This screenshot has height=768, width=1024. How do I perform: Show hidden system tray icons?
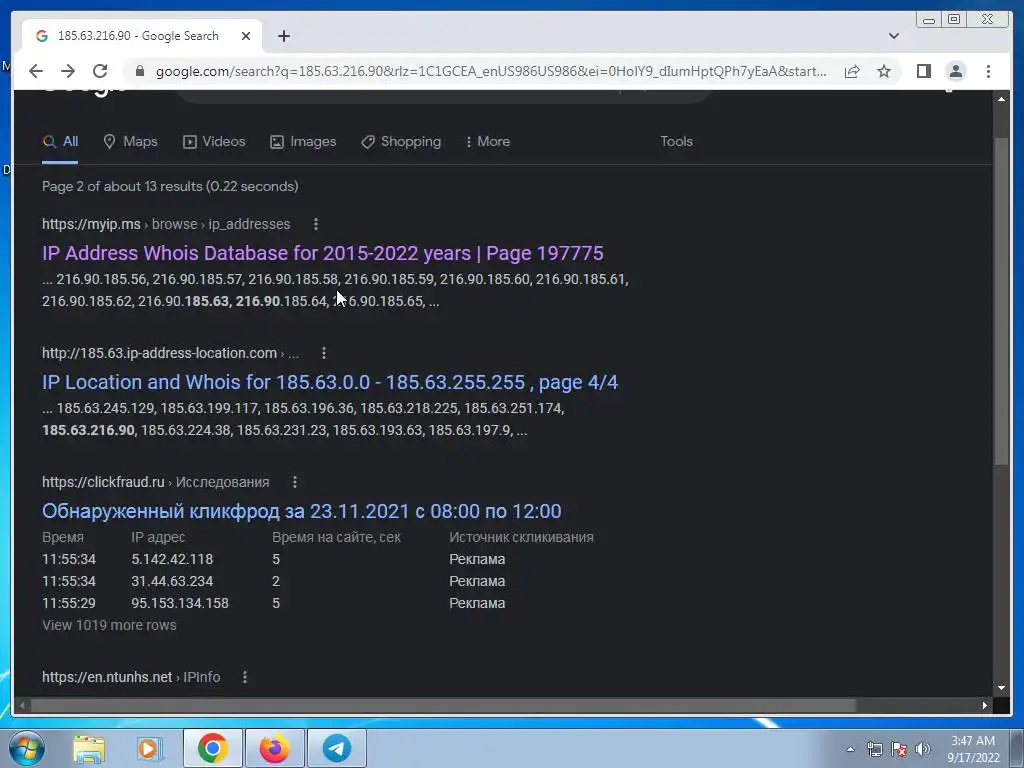(x=850, y=750)
